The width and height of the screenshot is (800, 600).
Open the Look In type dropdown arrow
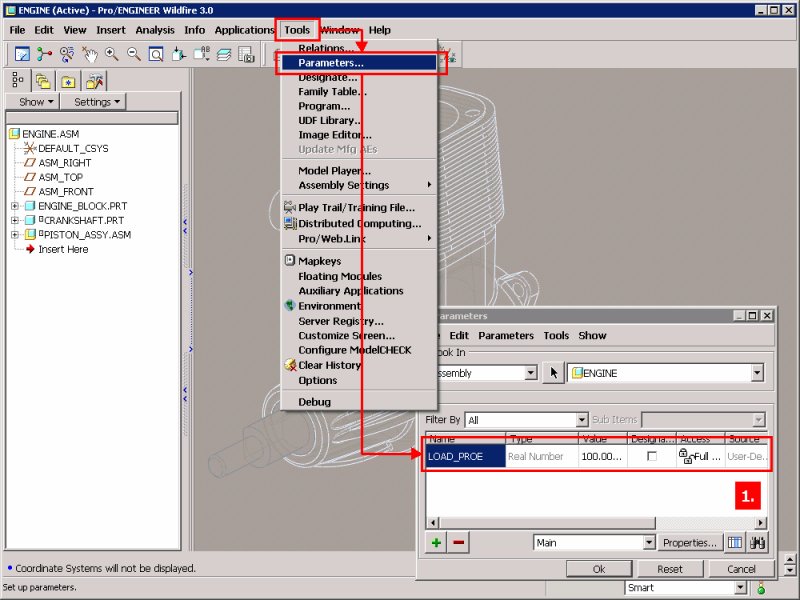531,373
